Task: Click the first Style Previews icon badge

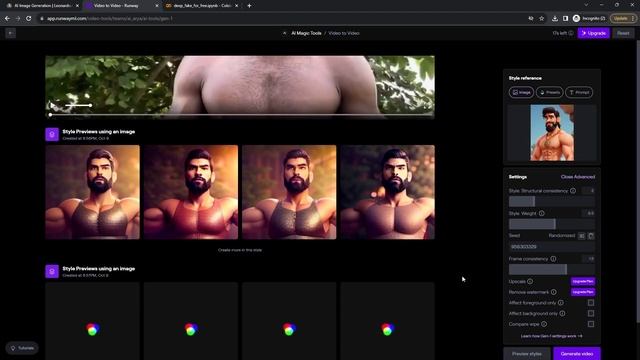Action: point(52,134)
